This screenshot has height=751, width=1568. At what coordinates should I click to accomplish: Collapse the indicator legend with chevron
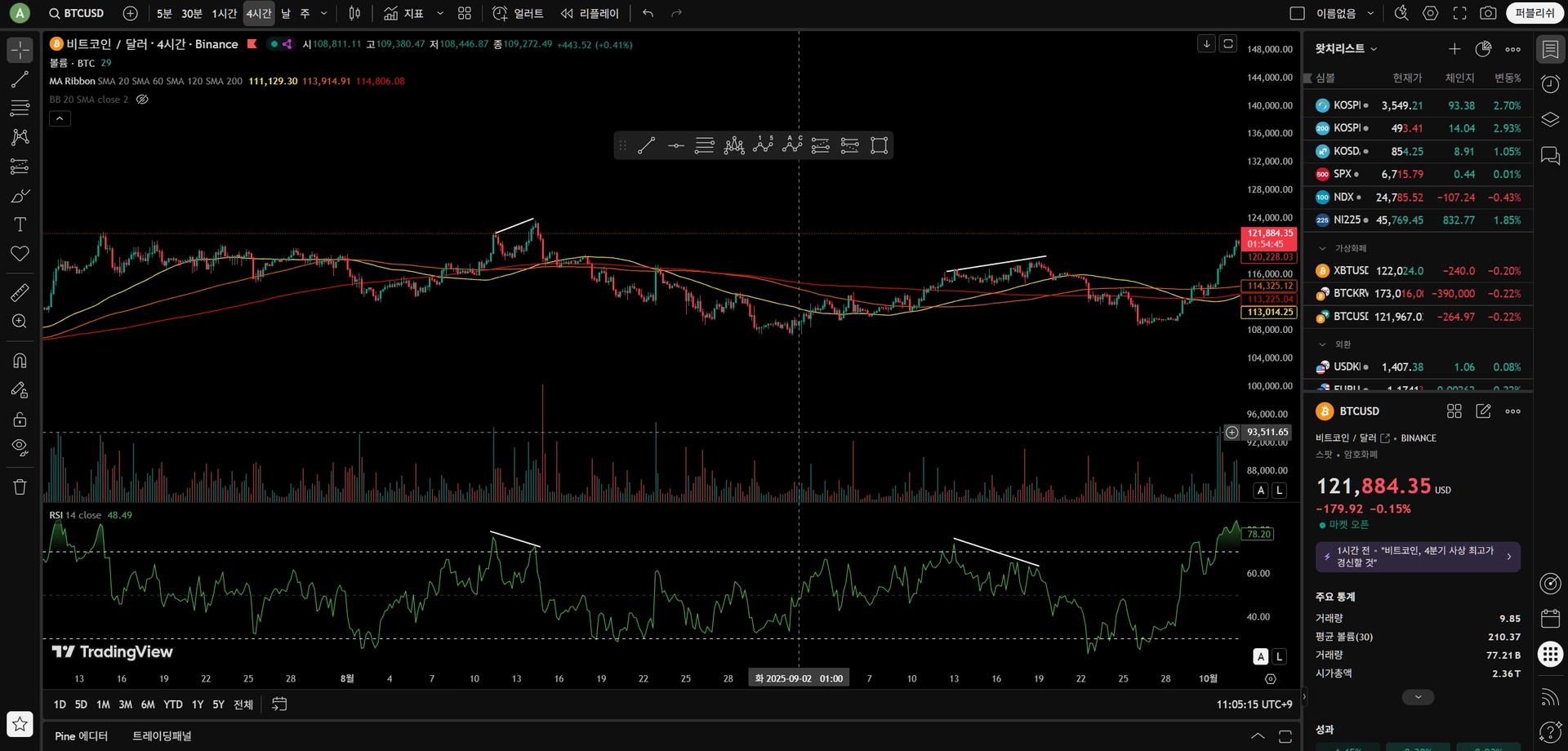click(x=60, y=119)
